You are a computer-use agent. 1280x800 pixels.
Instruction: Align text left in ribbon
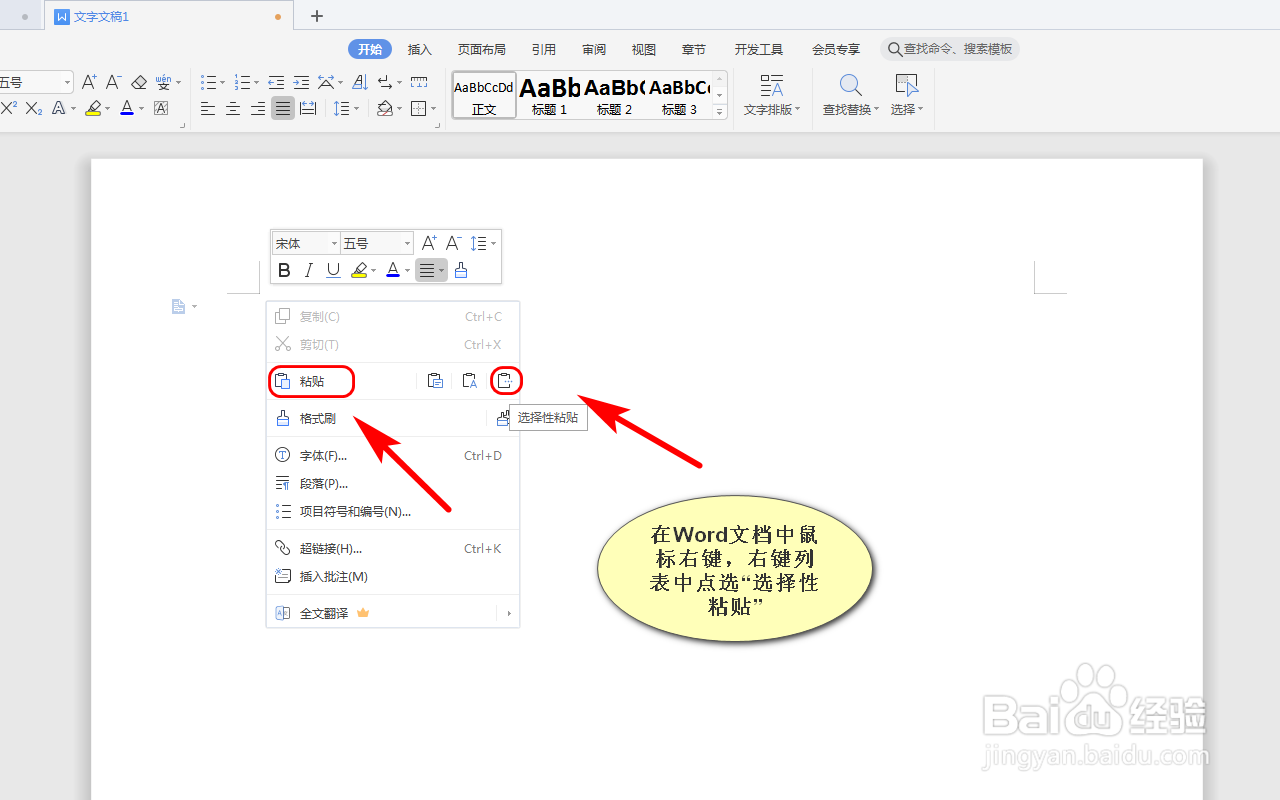tap(208, 108)
